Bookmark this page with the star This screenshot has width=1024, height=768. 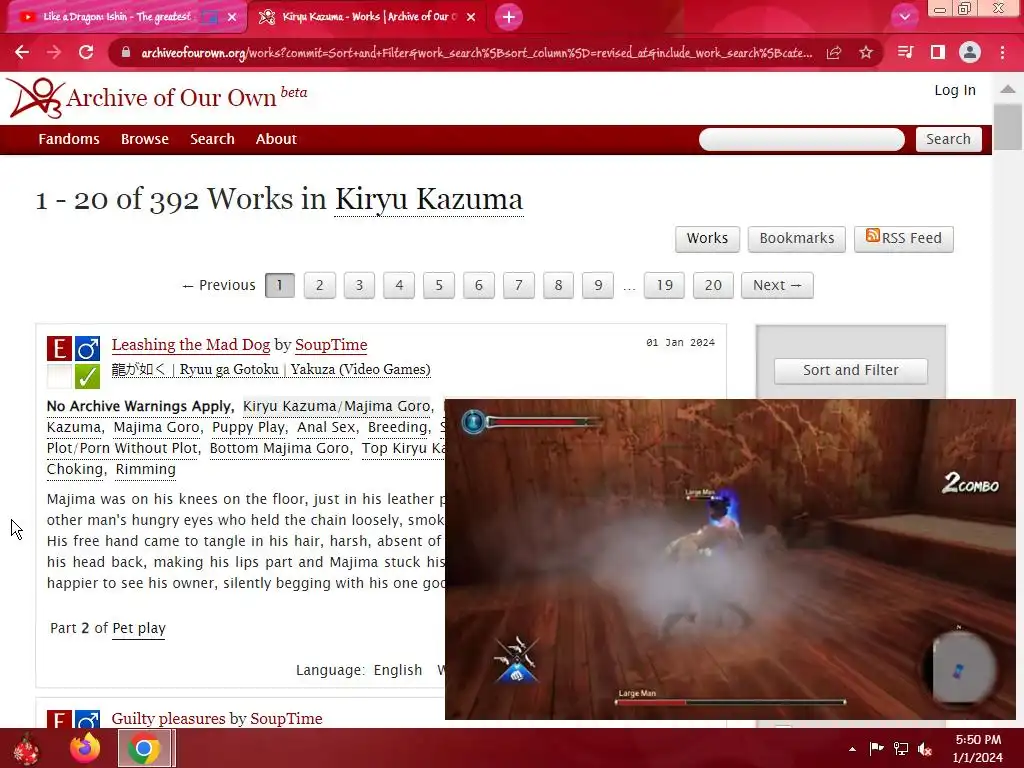click(x=866, y=53)
